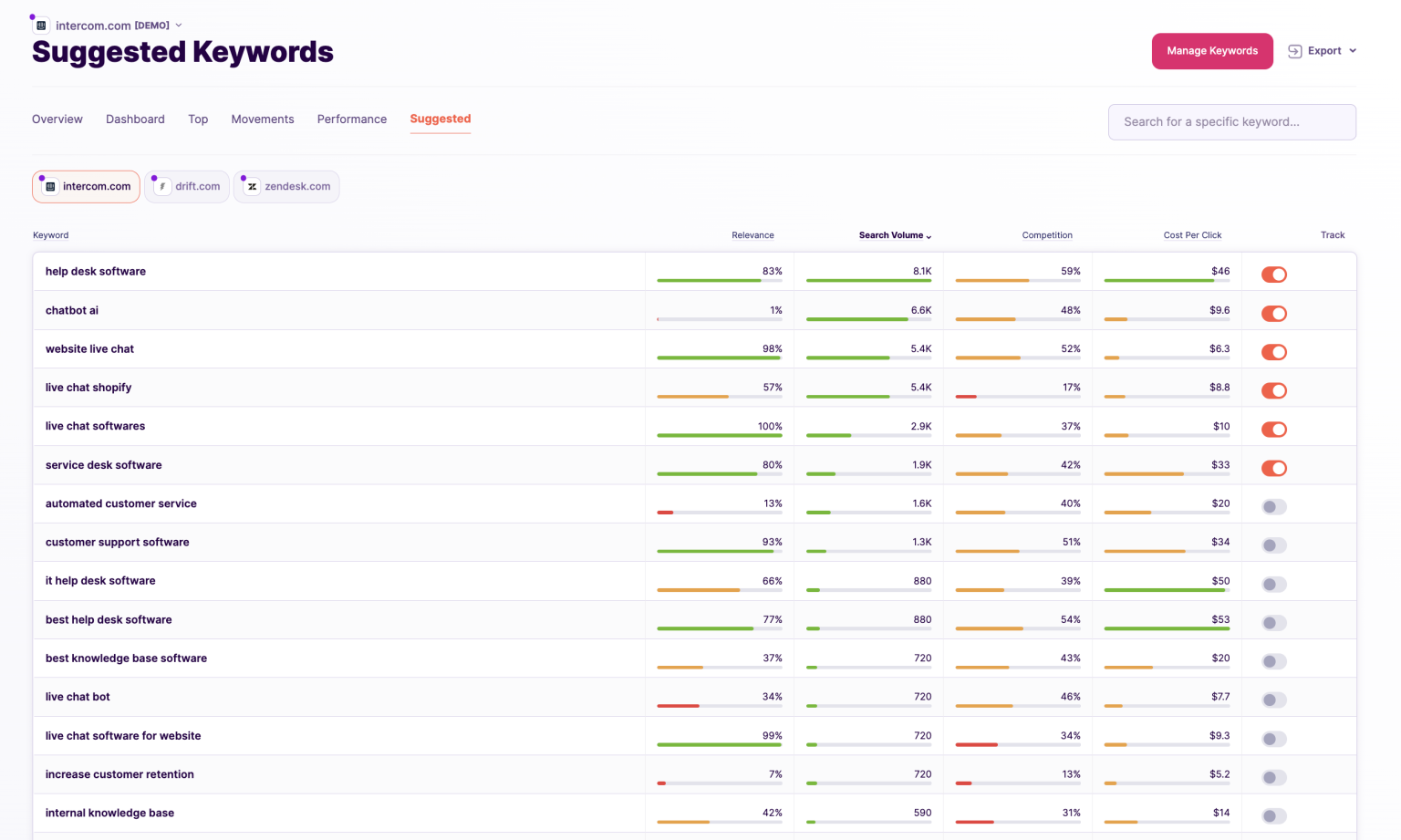Open the Export dropdown arrow
This screenshot has width=1401, height=840.
tap(1353, 51)
